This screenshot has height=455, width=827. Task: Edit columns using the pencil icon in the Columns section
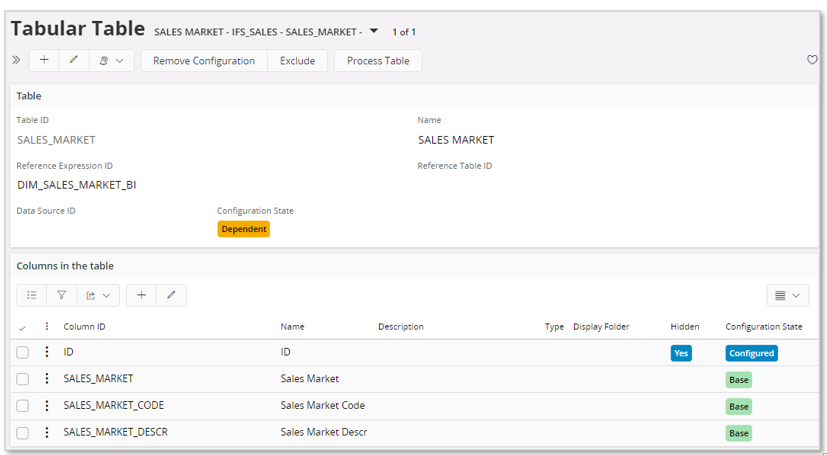click(171, 295)
